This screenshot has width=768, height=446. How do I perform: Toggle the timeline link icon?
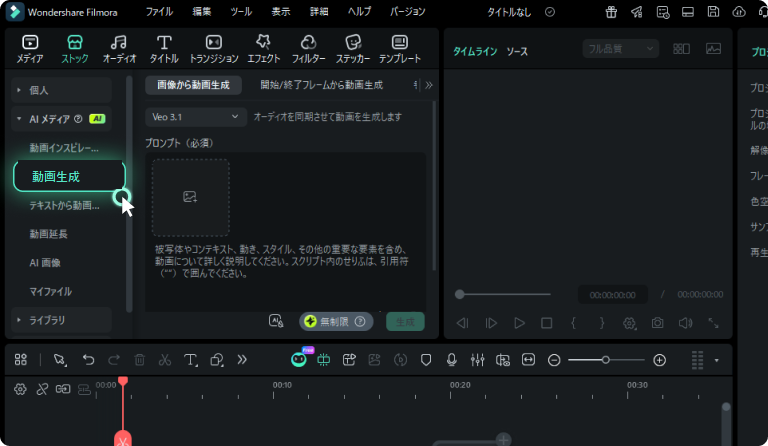point(63,389)
